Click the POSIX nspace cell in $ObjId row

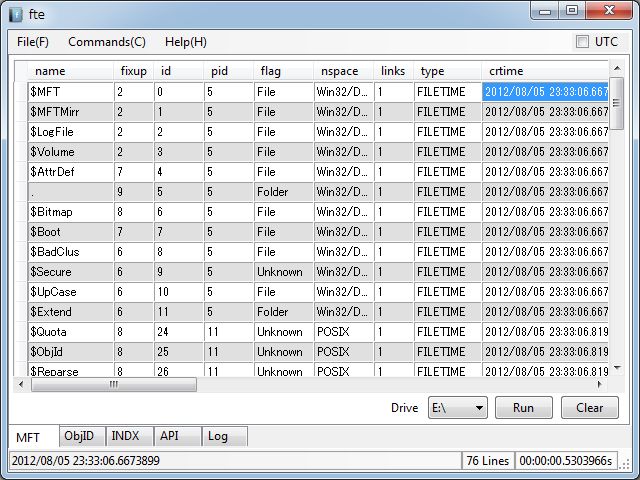(344, 351)
